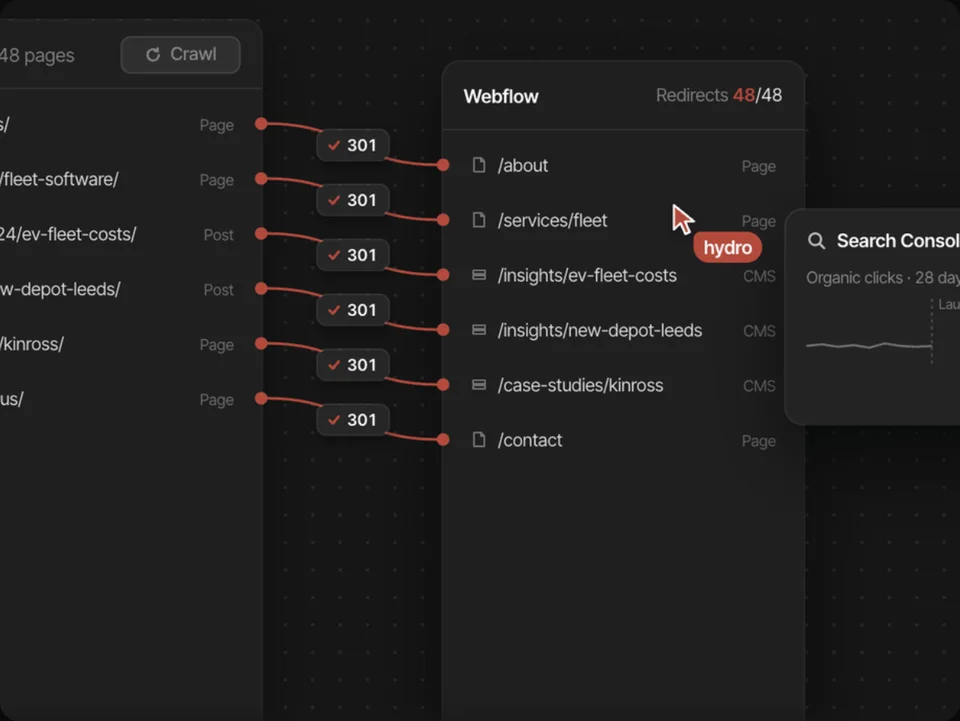Click the Organic clicks chart line
This screenshot has height=721, width=960.
pos(868,346)
